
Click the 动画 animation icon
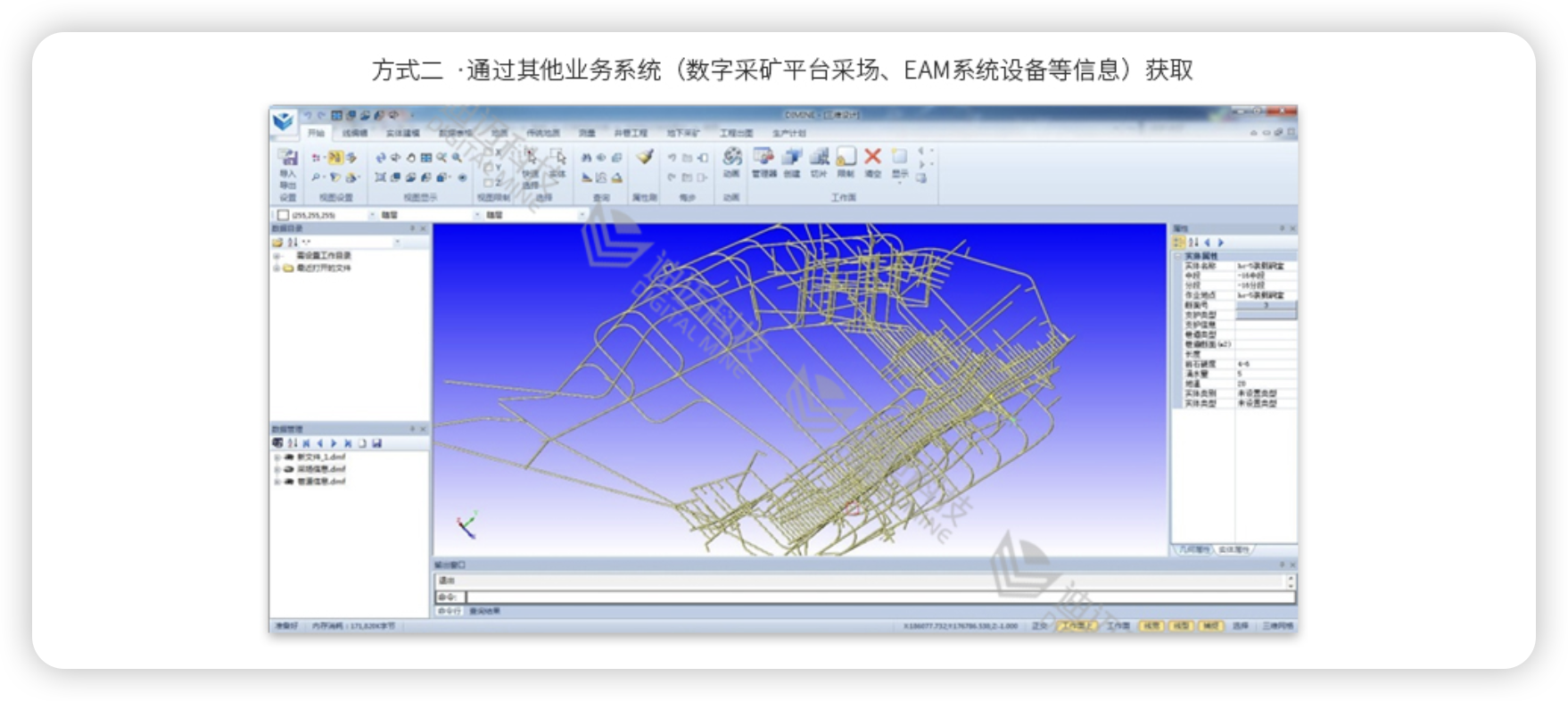point(731,158)
